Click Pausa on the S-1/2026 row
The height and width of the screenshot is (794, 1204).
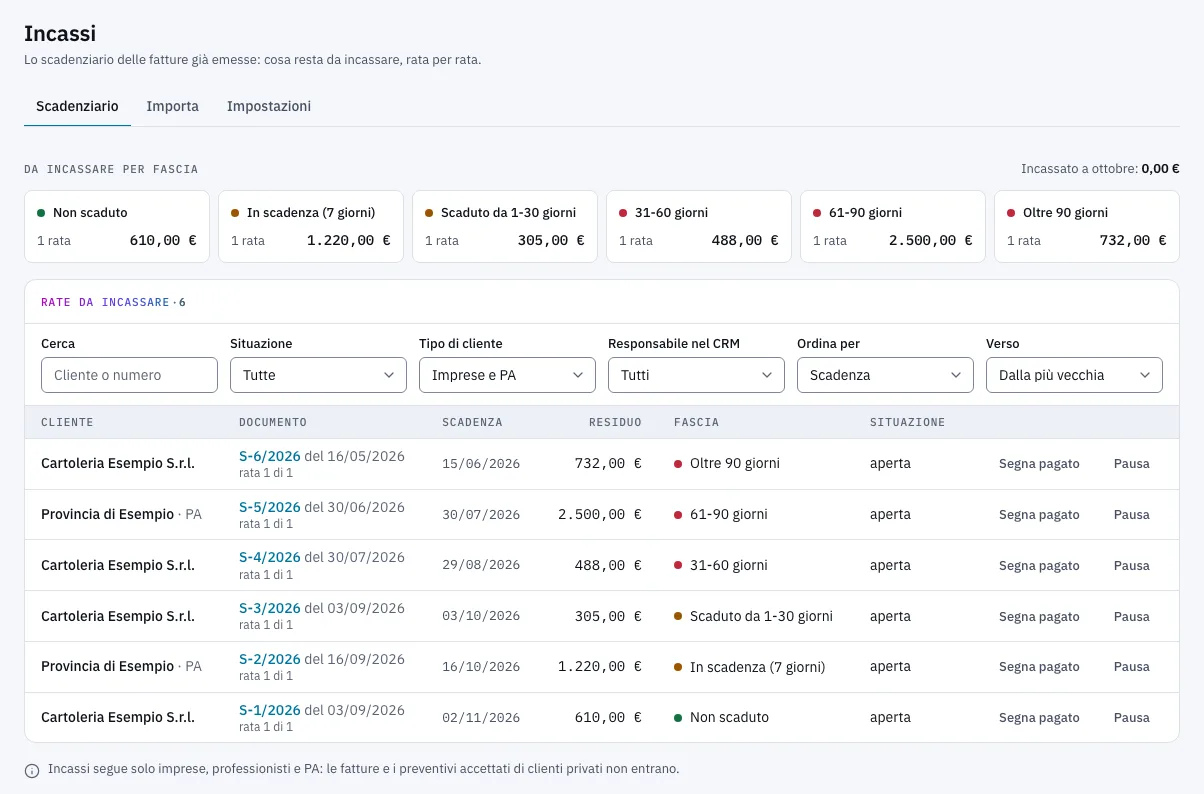1132,718
